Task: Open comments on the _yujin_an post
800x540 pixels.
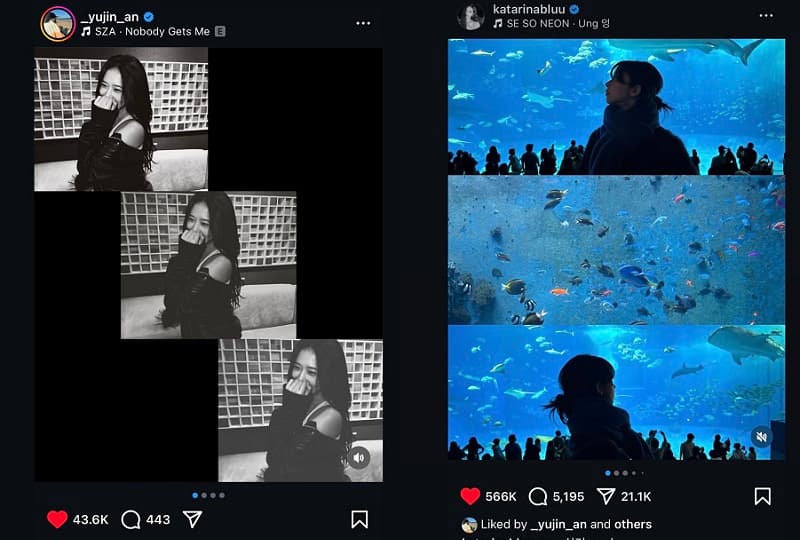Action: coord(130,519)
